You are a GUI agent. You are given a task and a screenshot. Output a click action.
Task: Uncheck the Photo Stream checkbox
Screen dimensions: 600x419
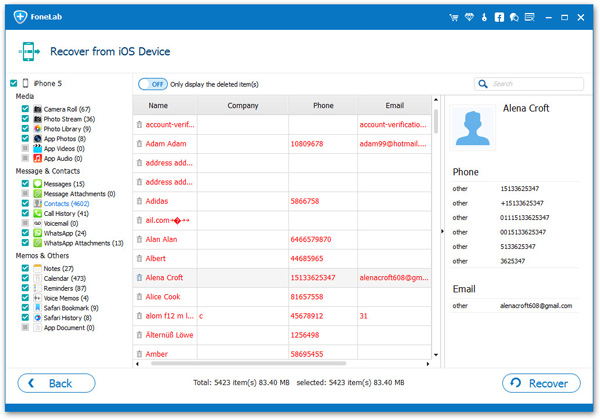(x=25, y=119)
